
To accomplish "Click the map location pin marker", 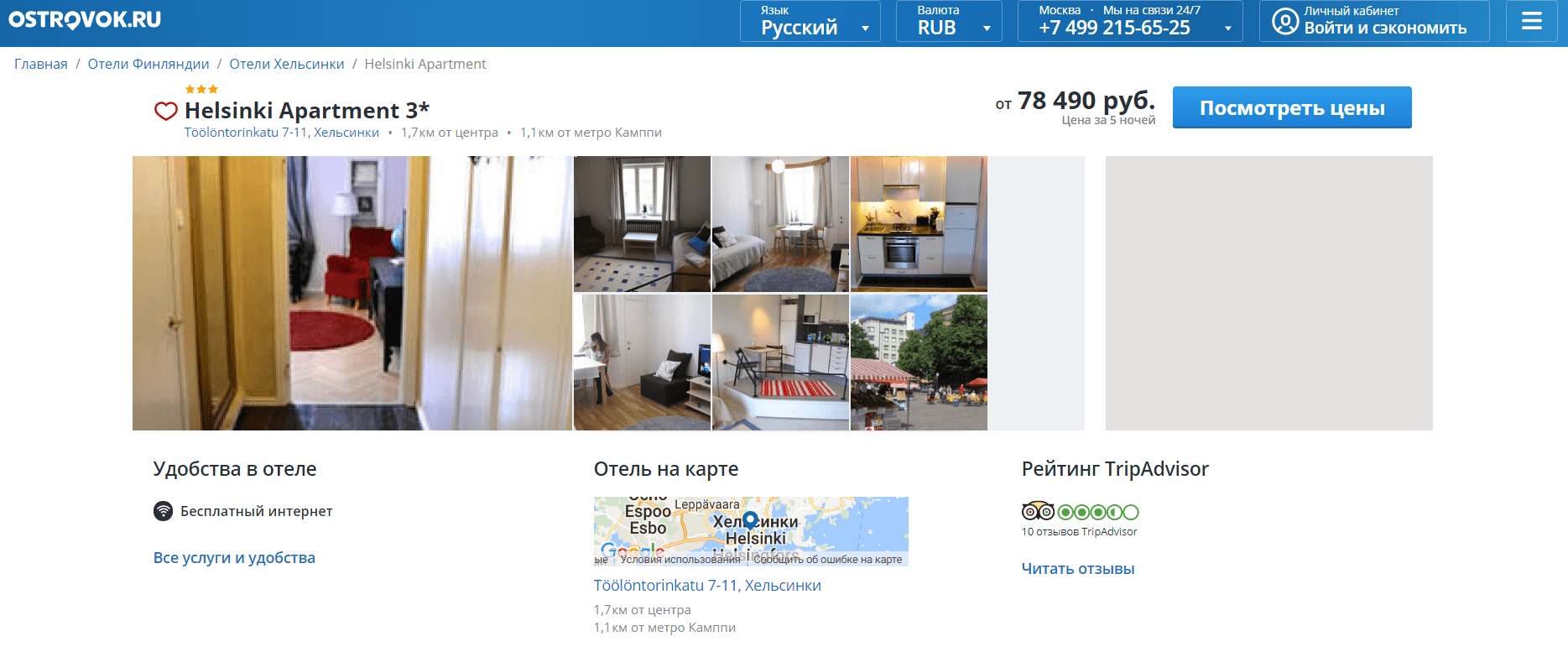I will [750, 520].
